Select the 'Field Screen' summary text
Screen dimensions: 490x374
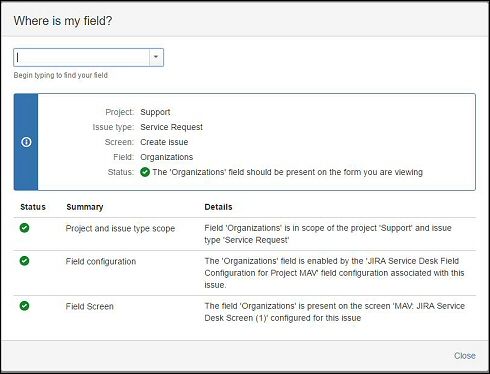[90, 306]
